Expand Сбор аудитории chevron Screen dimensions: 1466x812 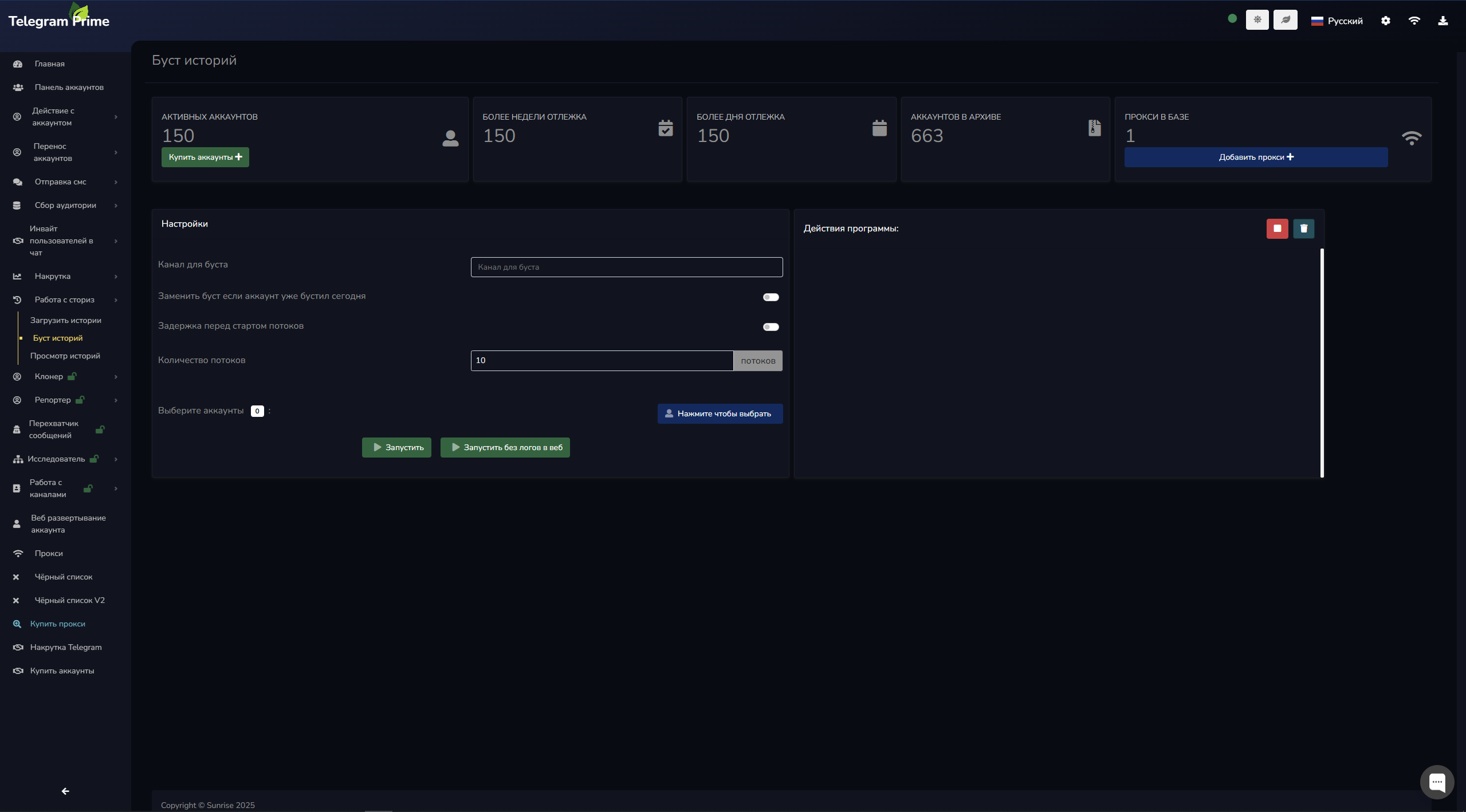(x=116, y=206)
